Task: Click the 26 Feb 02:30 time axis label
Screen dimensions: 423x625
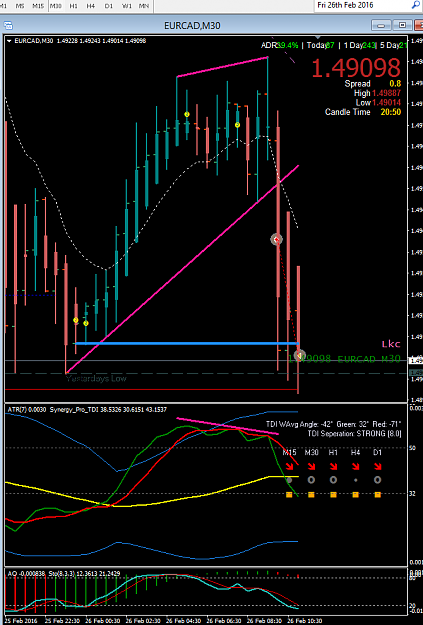Action: 143,621
